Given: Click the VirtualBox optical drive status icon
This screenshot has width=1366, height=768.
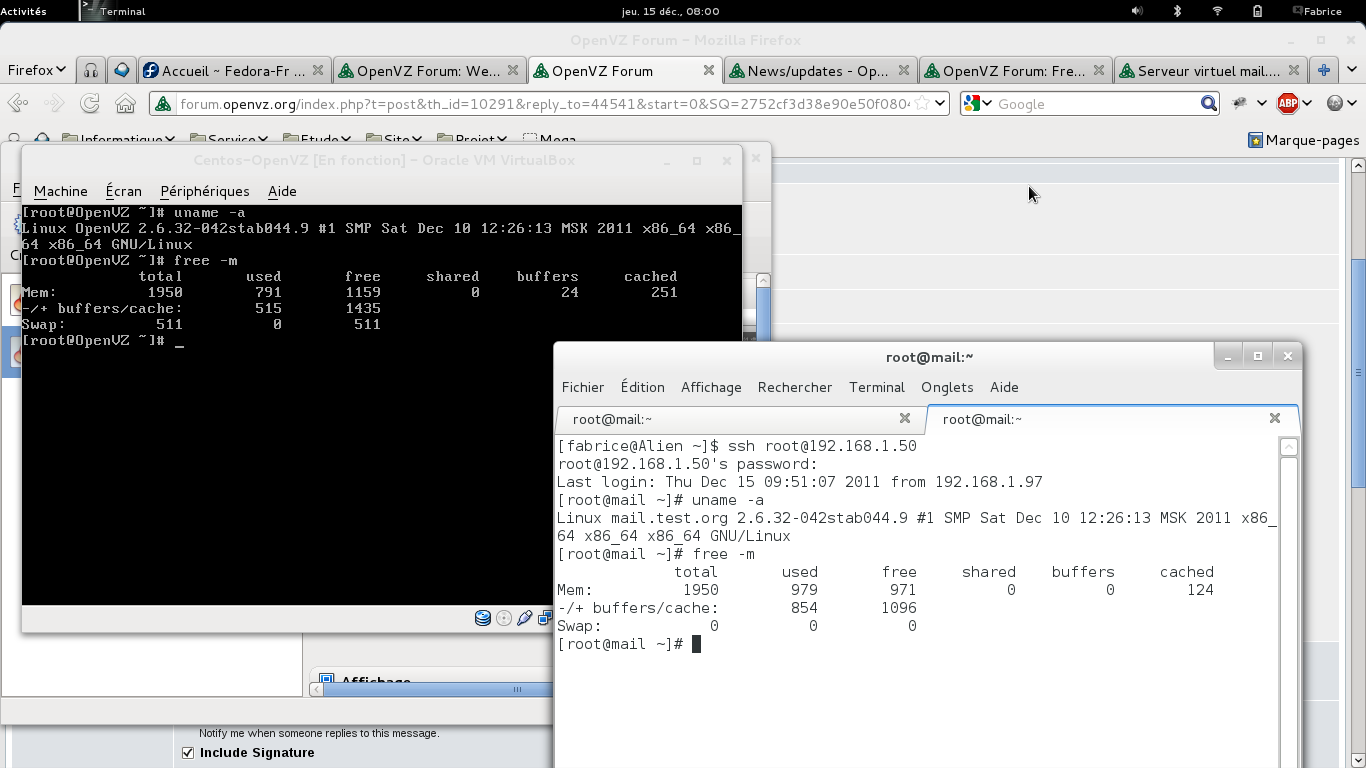Looking at the screenshot, I should pyautogui.click(x=504, y=618).
